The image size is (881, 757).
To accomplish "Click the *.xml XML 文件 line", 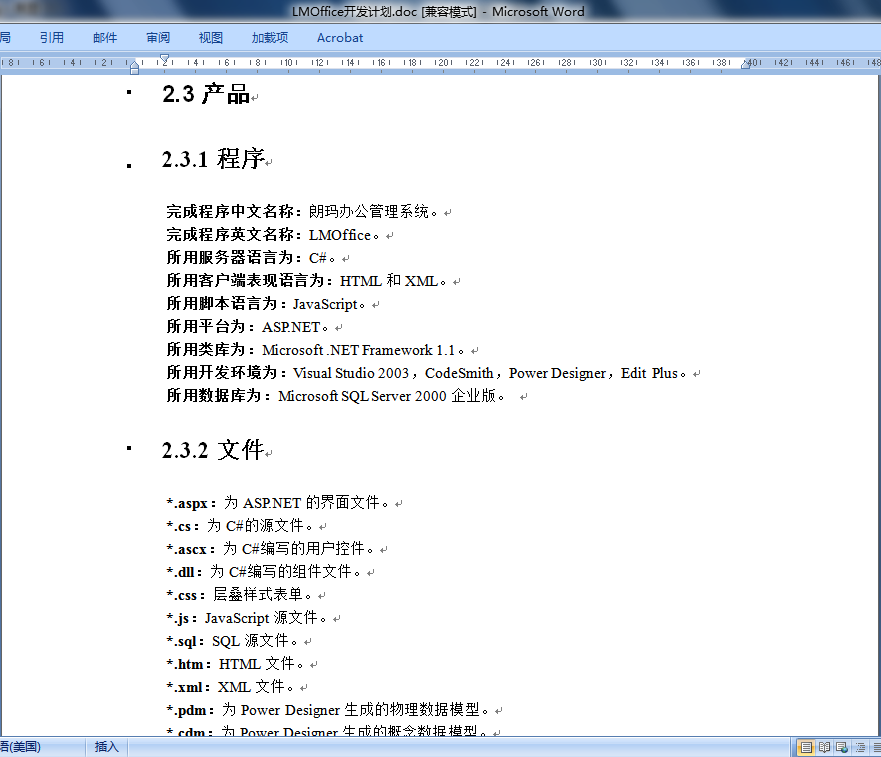I will (230, 687).
